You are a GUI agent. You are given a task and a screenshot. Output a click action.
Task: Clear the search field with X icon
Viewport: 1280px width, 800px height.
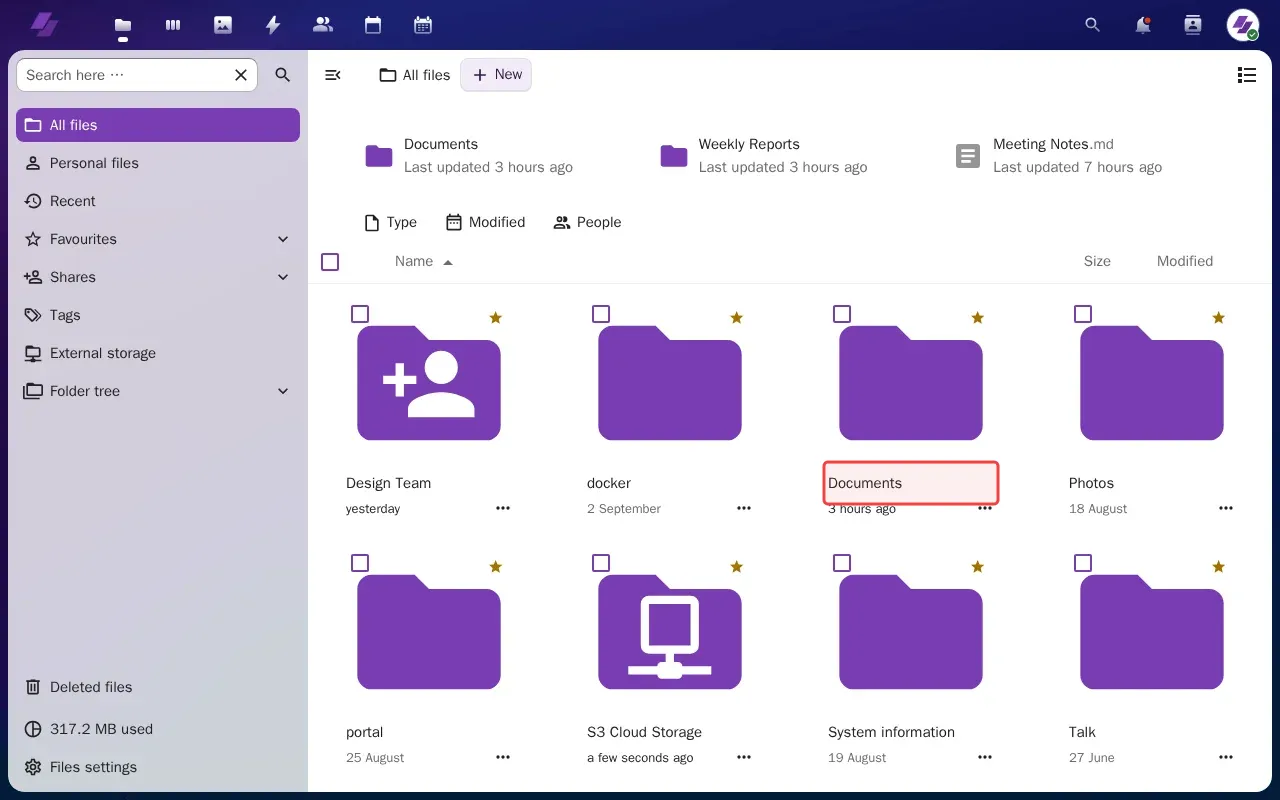tap(241, 75)
